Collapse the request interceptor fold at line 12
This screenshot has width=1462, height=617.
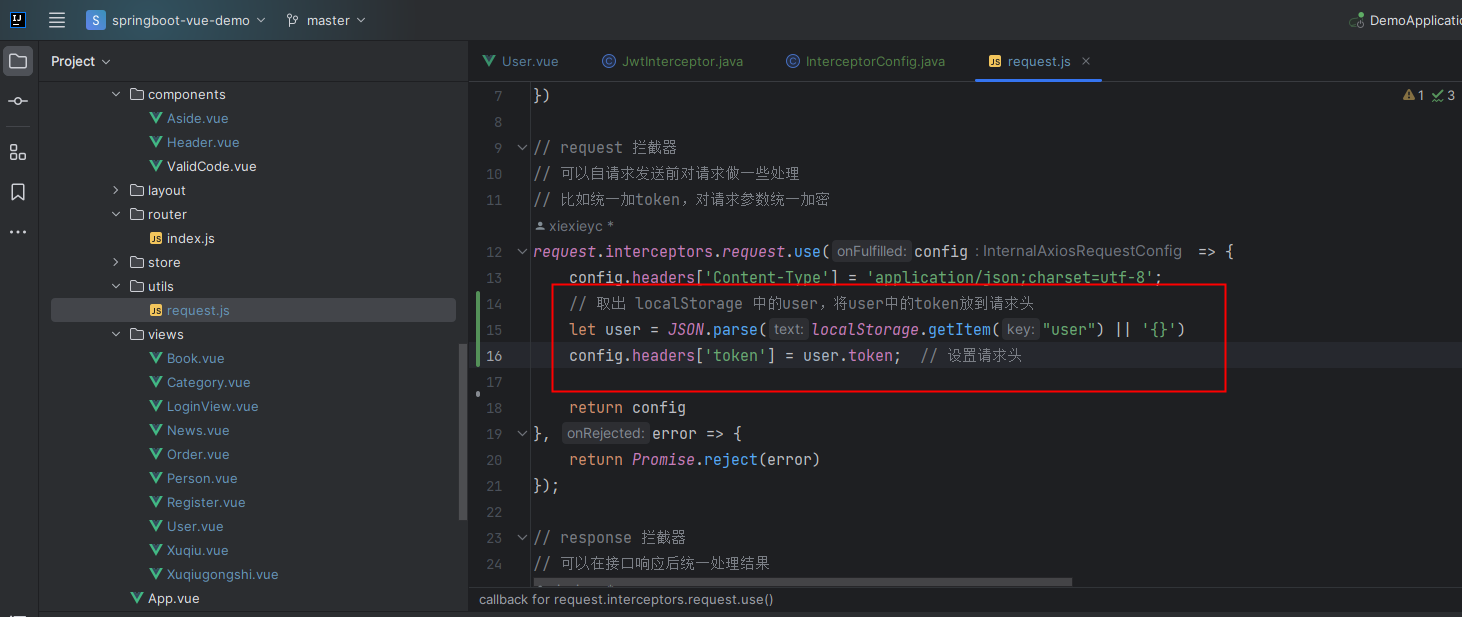pyautogui.click(x=521, y=251)
